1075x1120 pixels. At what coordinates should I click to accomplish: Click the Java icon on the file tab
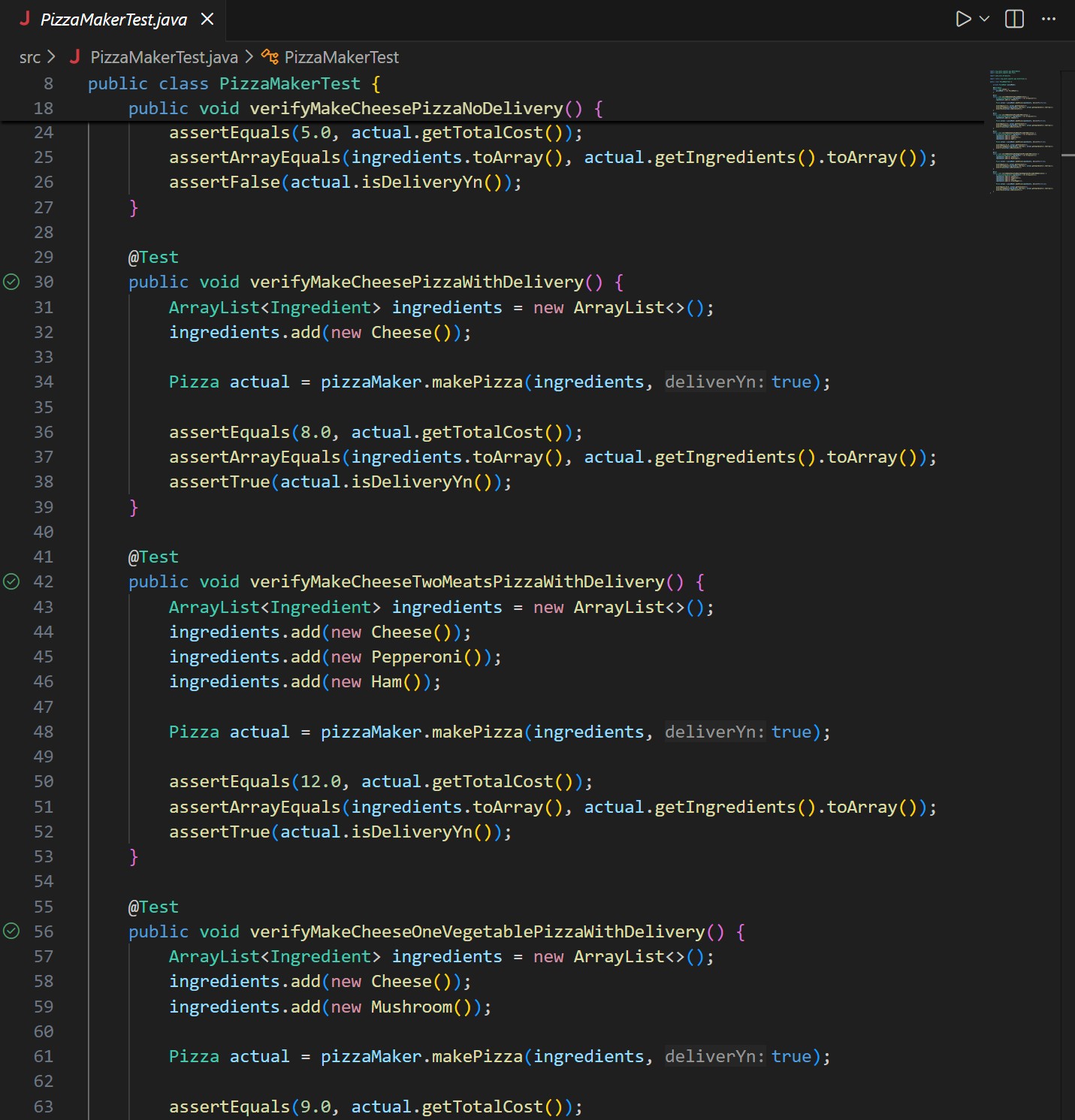click(x=25, y=20)
